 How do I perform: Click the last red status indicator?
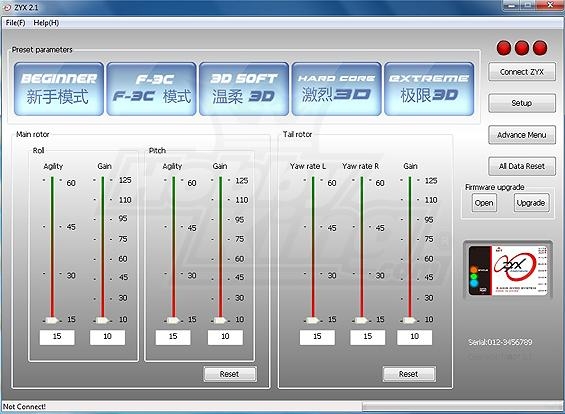pos(540,48)
